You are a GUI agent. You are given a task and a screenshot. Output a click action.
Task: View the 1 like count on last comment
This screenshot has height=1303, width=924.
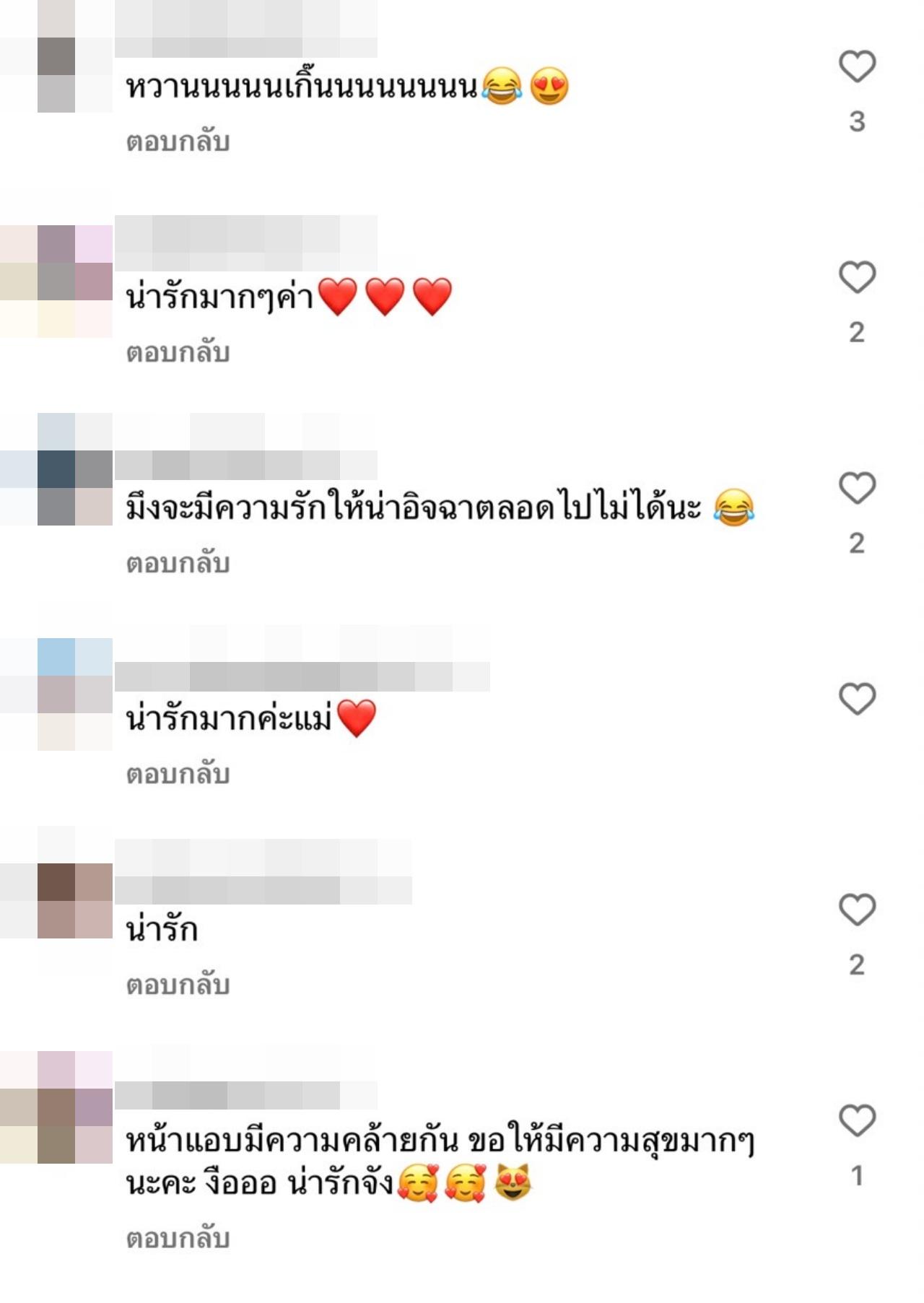[x=857, y=1176]
